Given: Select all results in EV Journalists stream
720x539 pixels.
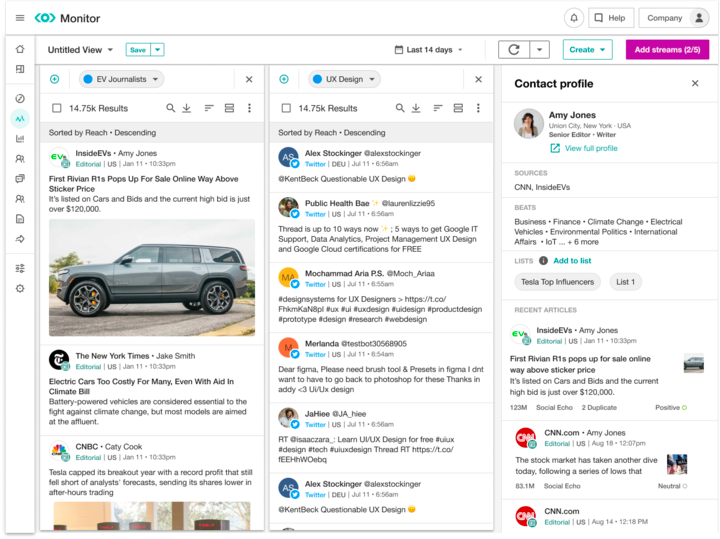Looking at the screenshot, I should tap(56, 108).
